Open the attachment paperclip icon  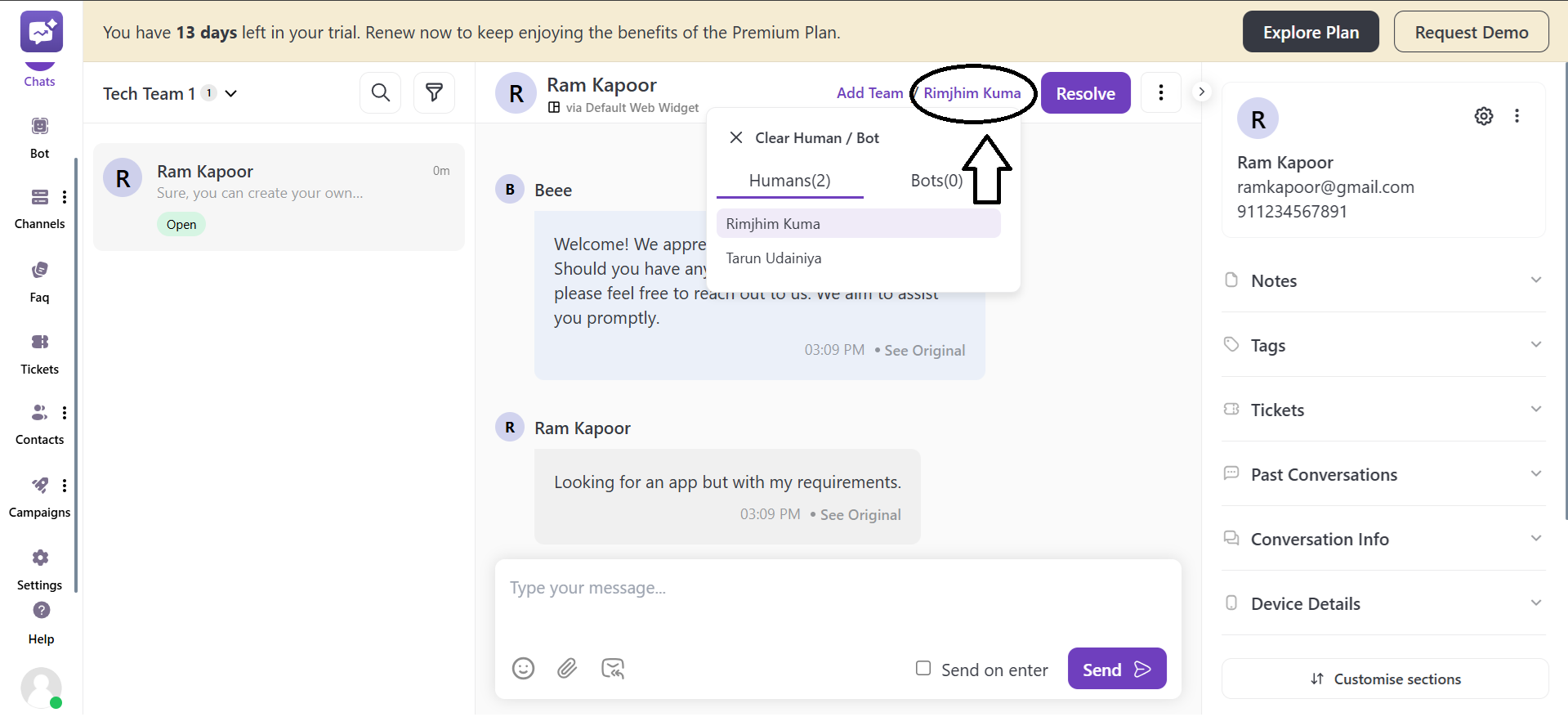[x=568, y=669]
